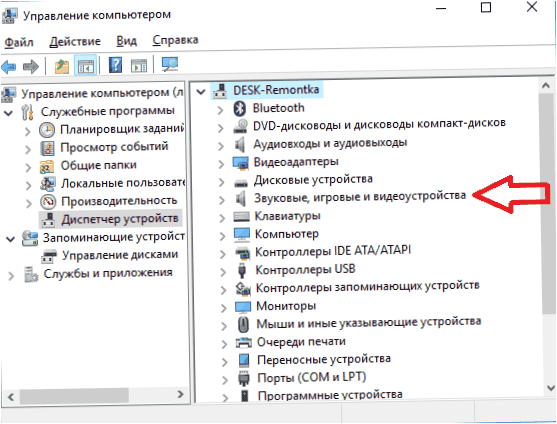Click the Bluetooth category icon
557x424 pixels.
coord(240,108)
